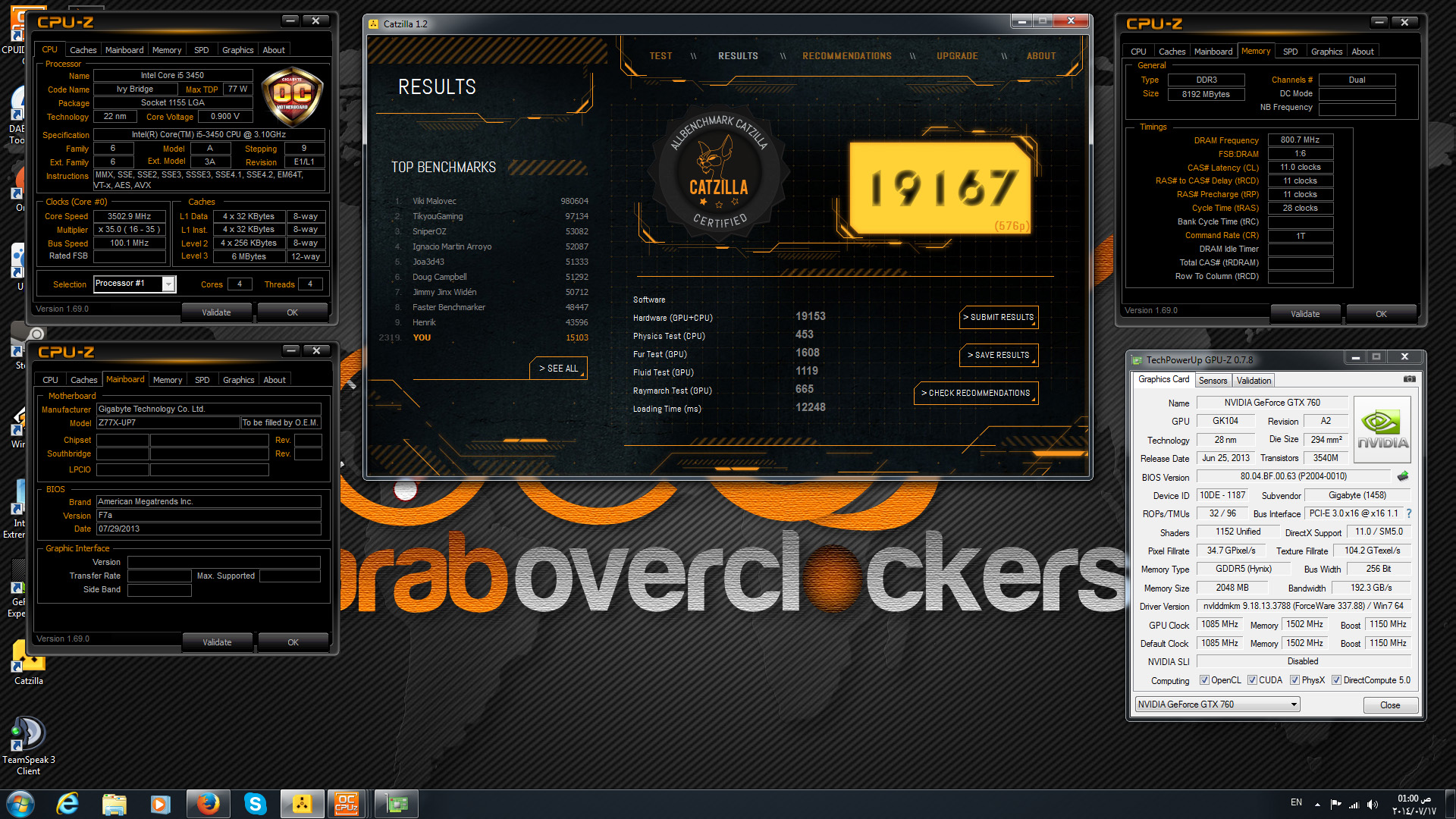
Task: Open Graphics tab in CPU-Z motherboard window
Action: click(x=238, y=380)
